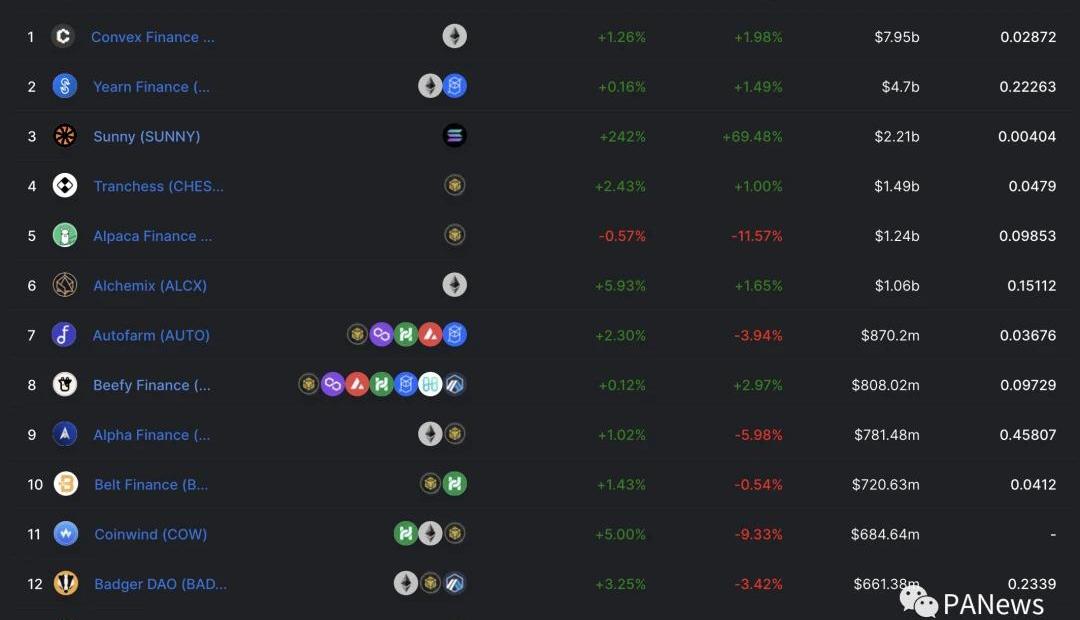
Task: Click the BSC chain icon in Tranchess row
Action: [x=455, y=186]
